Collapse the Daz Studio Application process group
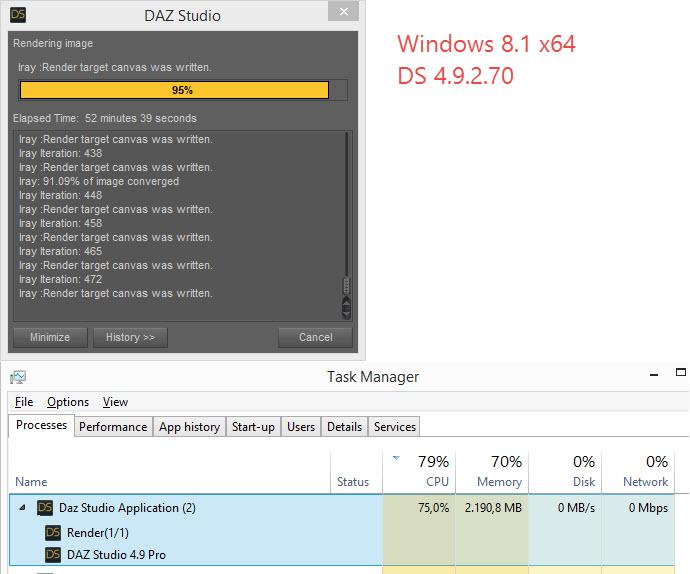690x574 pixels. (23, 508)
